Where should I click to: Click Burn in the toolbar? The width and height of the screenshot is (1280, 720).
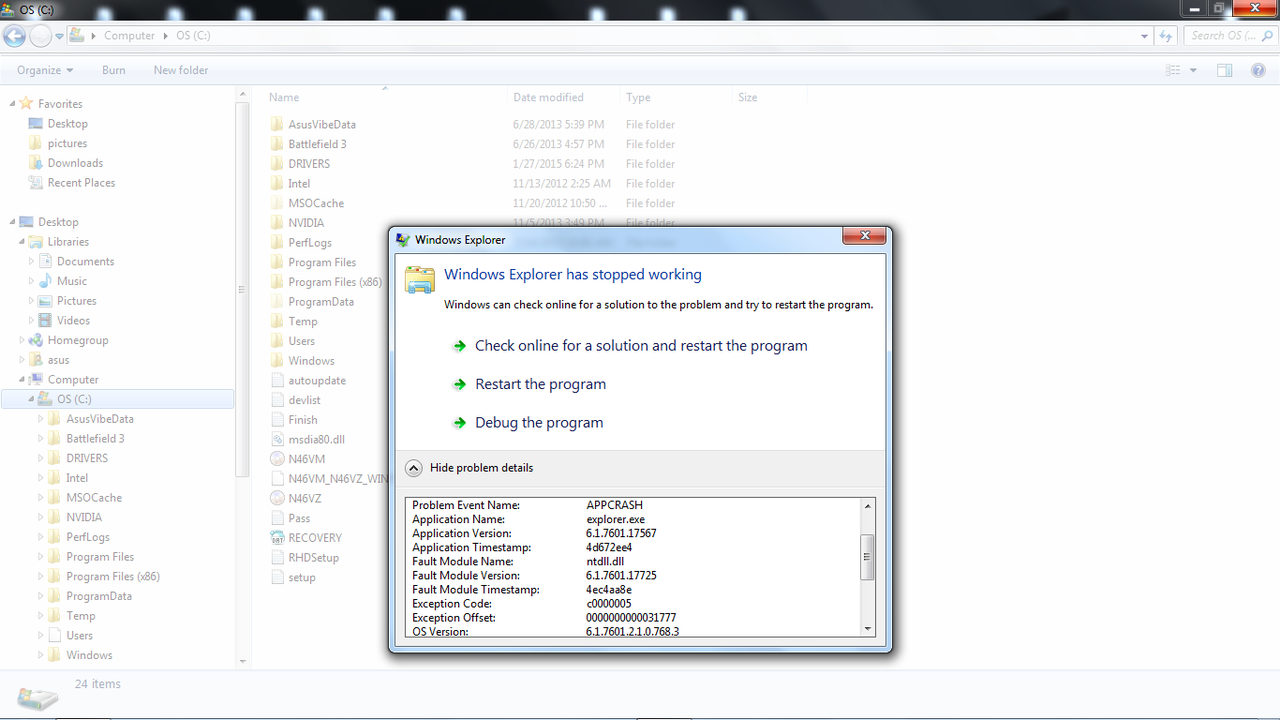tap(114, 70)
